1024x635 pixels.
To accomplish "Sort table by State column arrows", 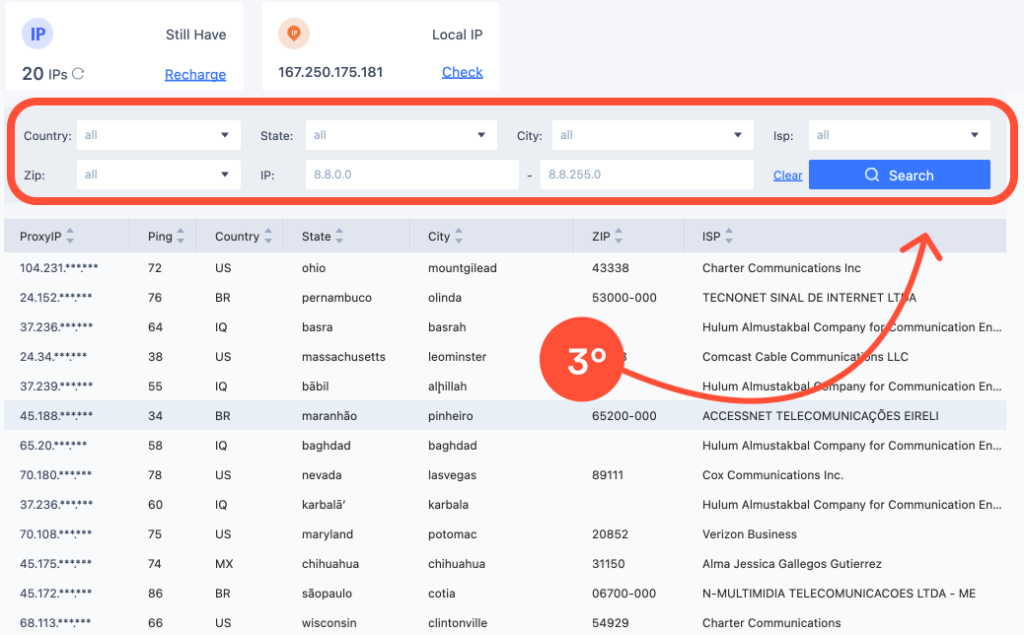I will 340,237.
